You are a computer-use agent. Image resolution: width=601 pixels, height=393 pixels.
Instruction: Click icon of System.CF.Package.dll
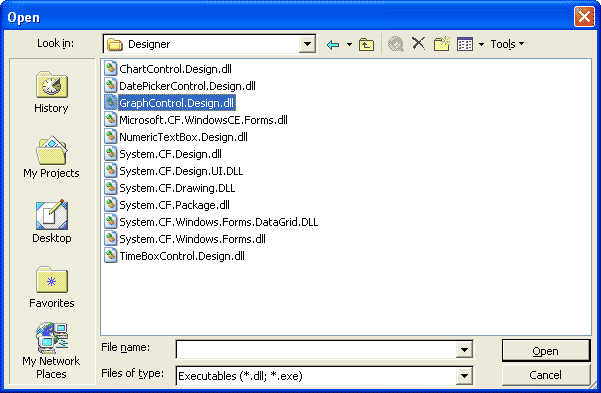point(111,205)
